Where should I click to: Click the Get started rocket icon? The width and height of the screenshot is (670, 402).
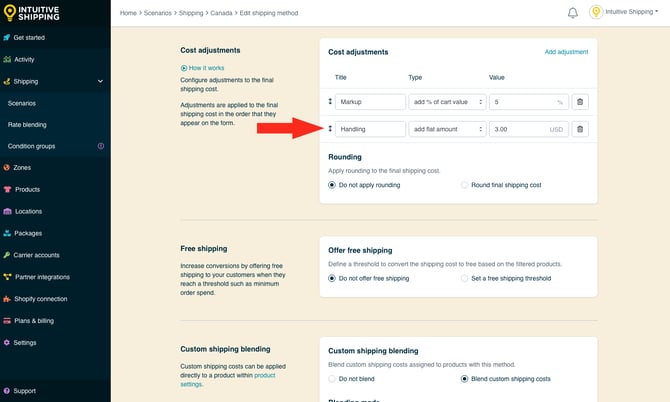[x=7, y=38]
